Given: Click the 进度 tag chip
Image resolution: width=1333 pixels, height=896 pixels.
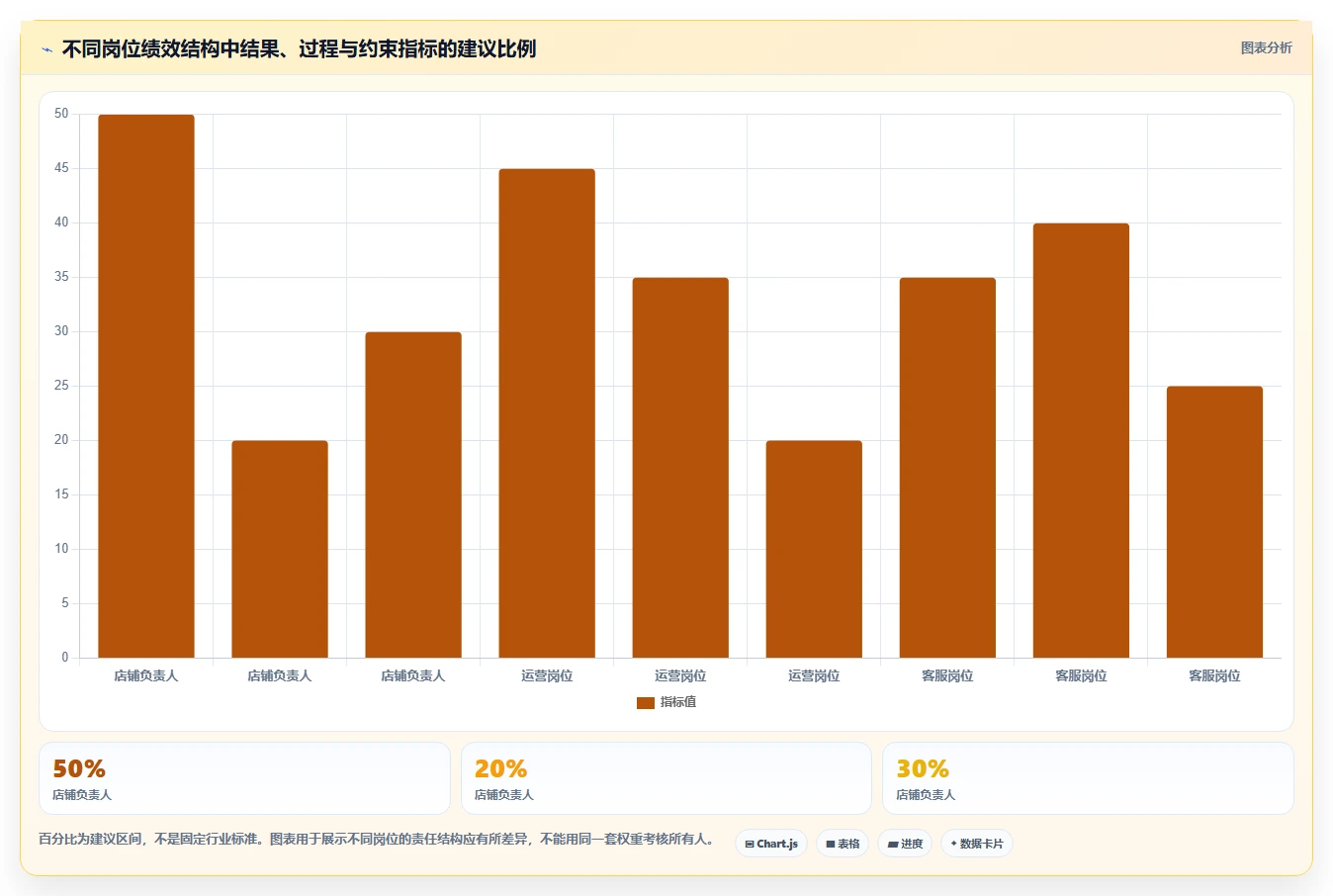Looking at the screenshot, I should (x=905, y=844).
